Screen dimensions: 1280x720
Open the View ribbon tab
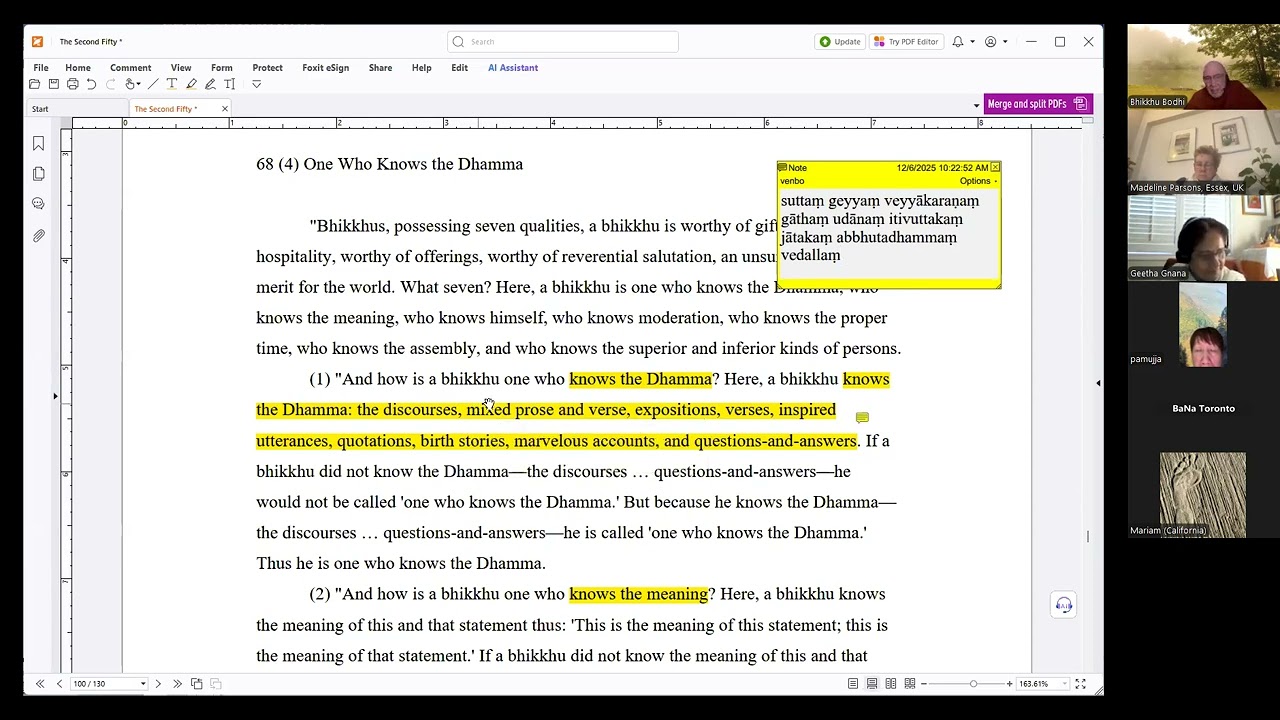pyautogui.click(x=181, y=68)
